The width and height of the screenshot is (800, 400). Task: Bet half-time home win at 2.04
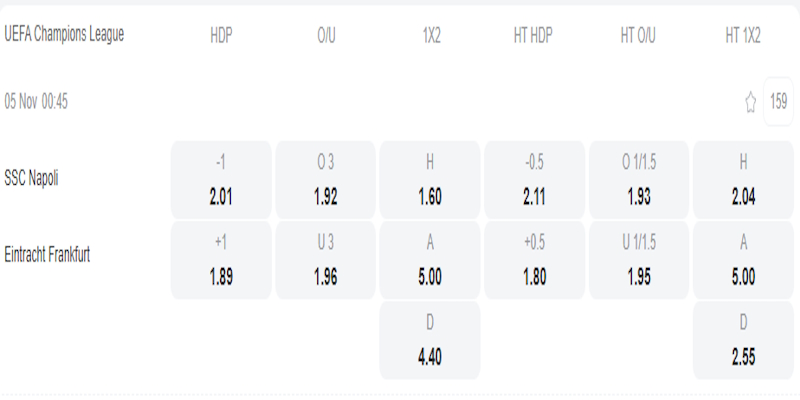[743, 180]
